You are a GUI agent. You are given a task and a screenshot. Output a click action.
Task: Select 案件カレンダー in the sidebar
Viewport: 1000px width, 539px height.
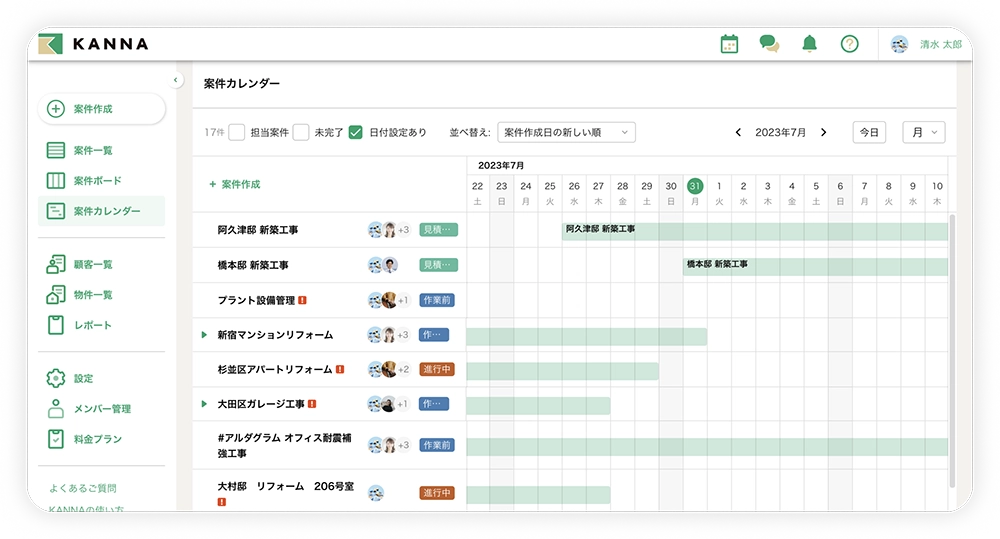(101, 211)
